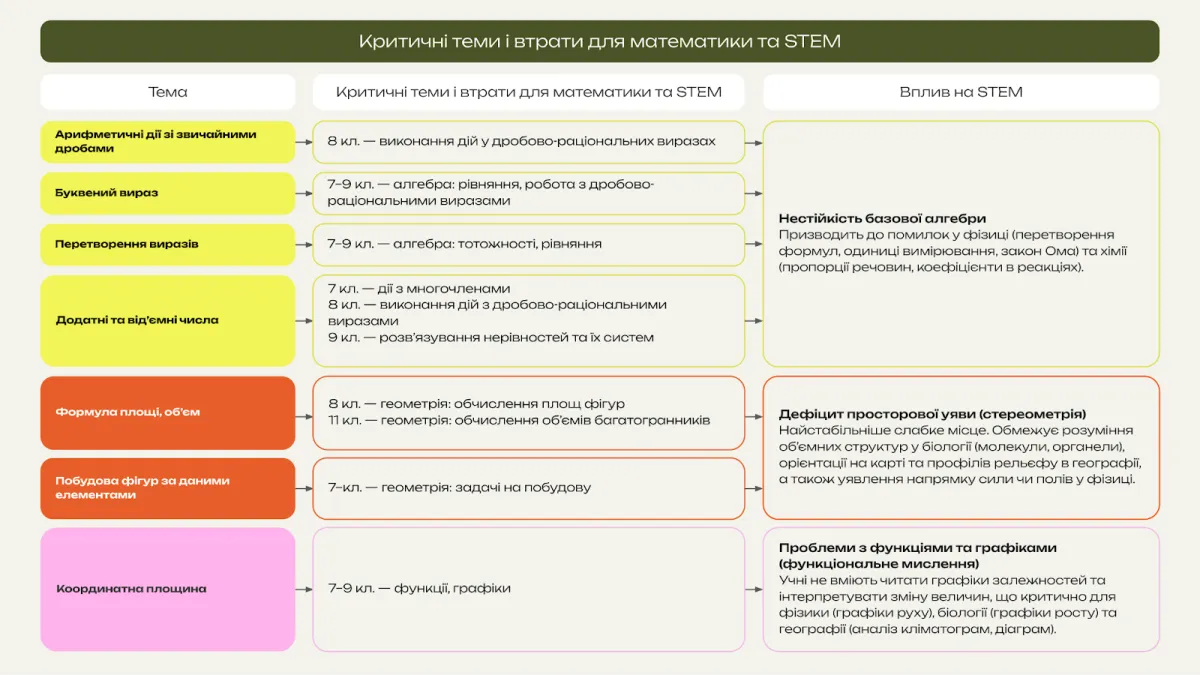Click the white middle column header
The width and height of the screenshot is (1200, 675).
(528, 92)
